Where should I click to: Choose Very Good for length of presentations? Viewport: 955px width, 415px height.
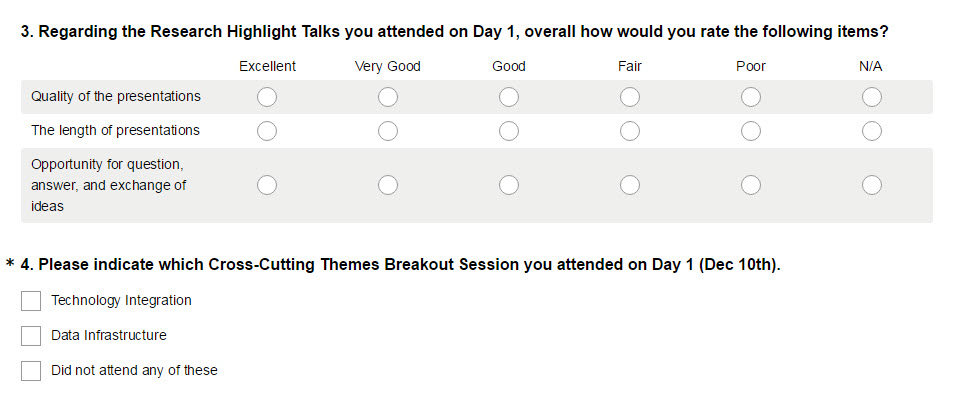(x=388, y=131)
